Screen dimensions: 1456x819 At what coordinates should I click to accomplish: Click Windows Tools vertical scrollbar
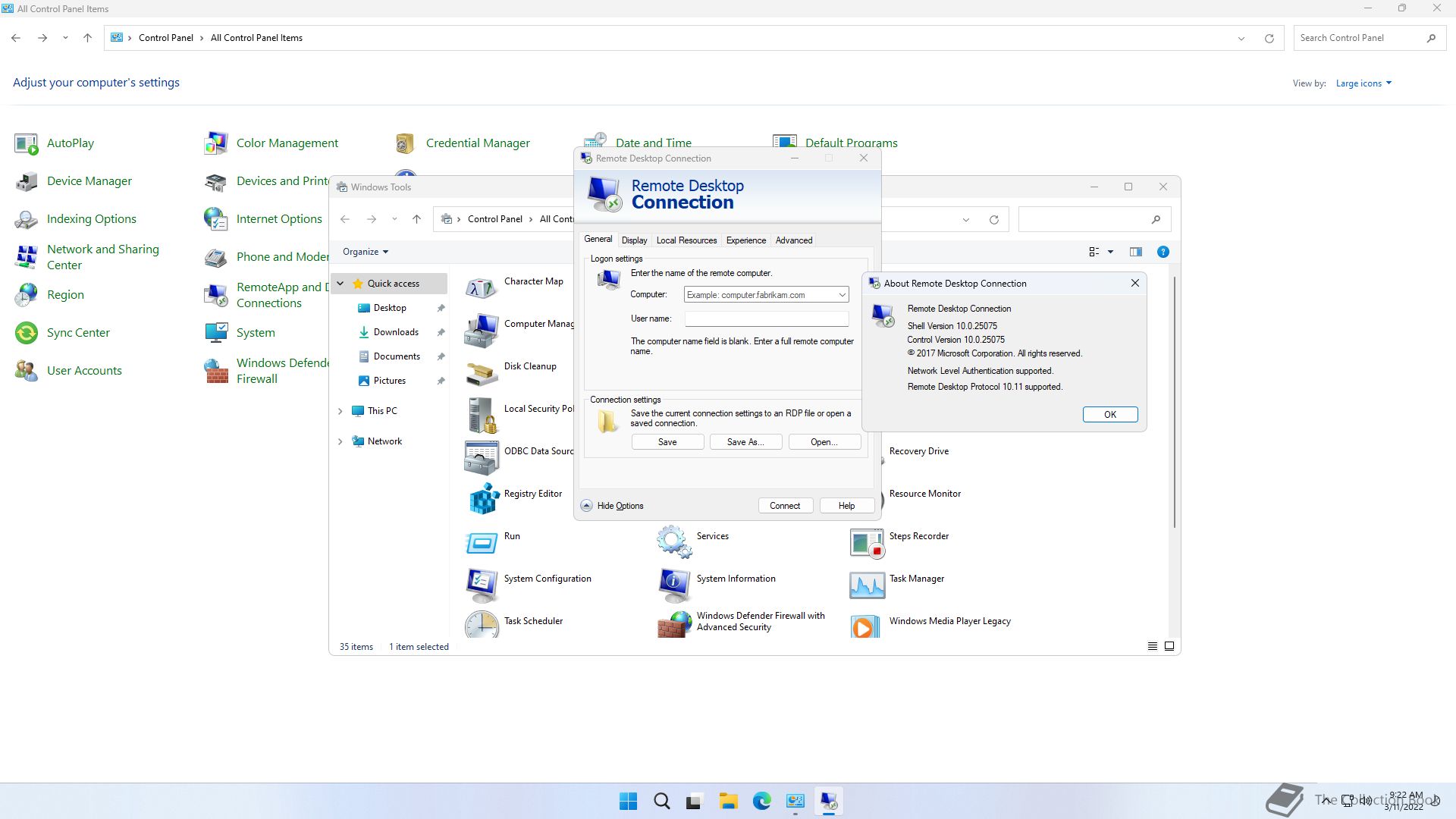[1175, 402]
